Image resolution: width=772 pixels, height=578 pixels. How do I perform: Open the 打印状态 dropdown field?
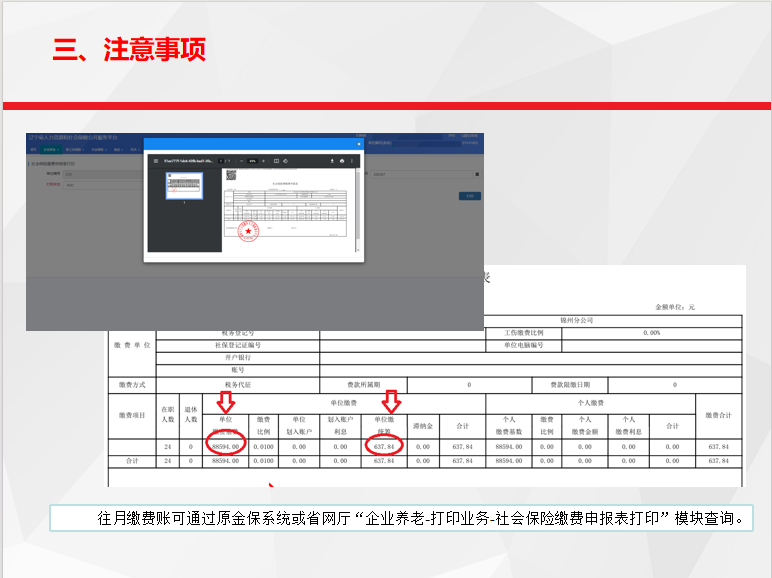tap(103, 185)
